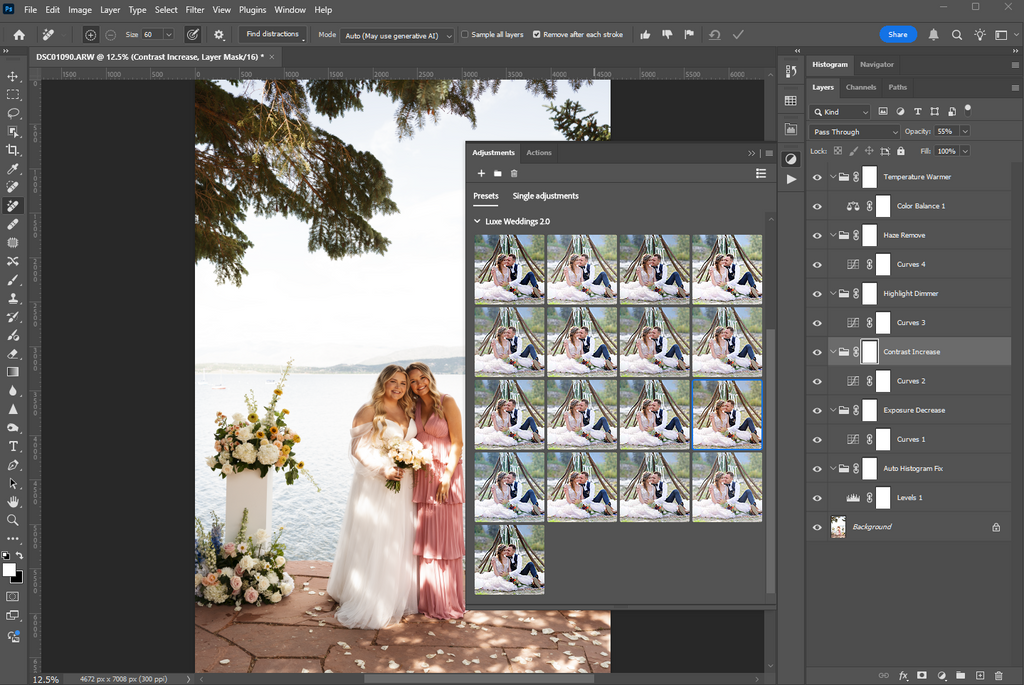Select the Hand tool
The height and width of the screenshot is (685, 1024).
(x=13, y=501)
